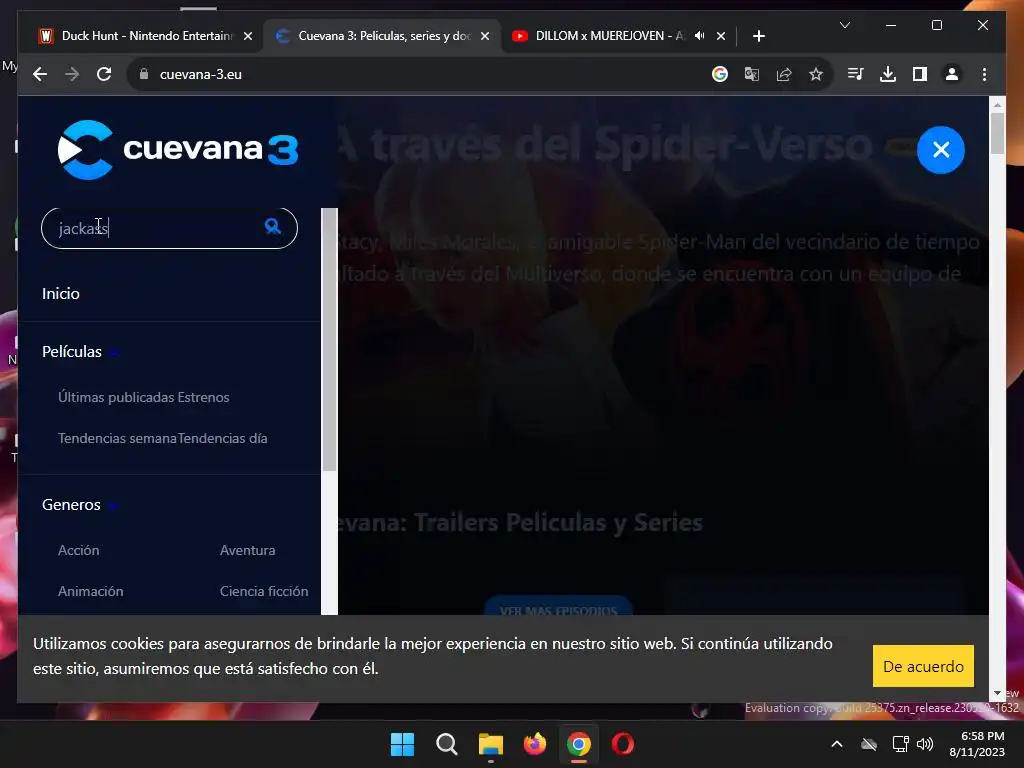Open network status tray icon
Screen dimensions: 1024x768
coord(901,744)
